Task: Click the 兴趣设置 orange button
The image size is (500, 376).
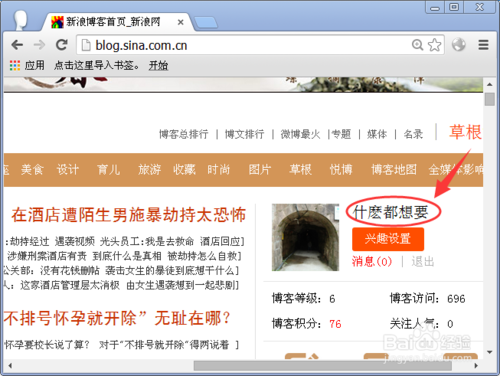Action: (388, 239)
